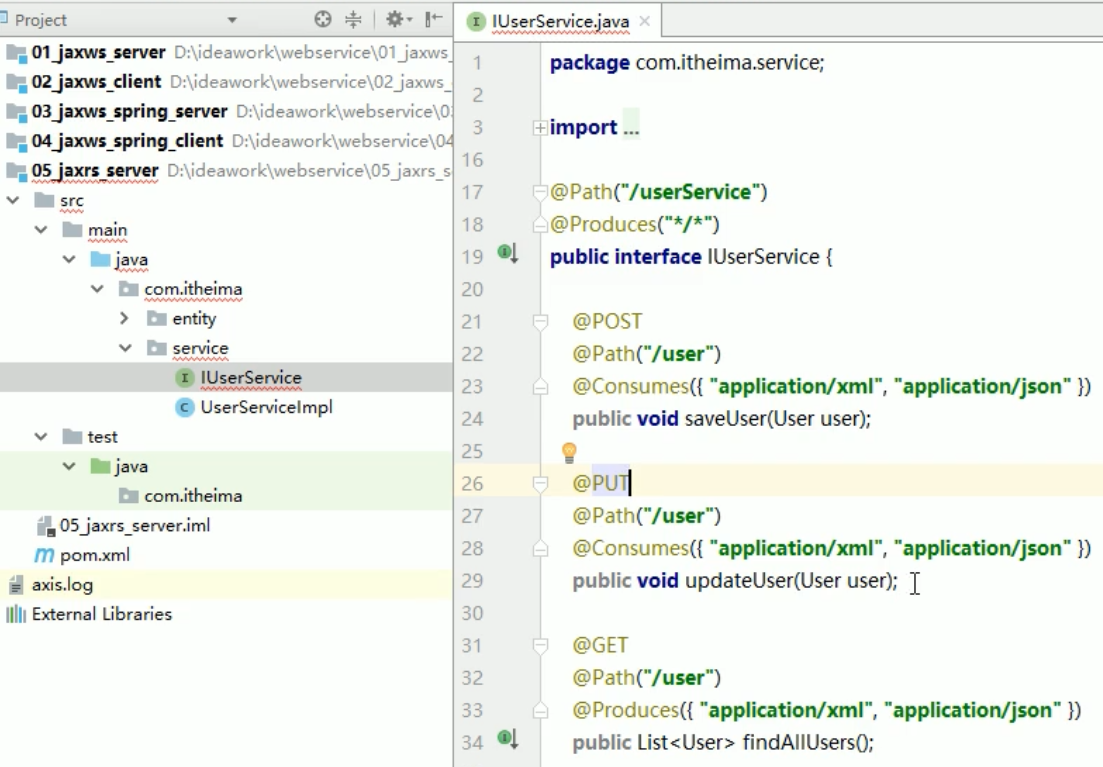Click the axis.log file icon
This screenshot has height=767, width=1103.
[15, 585]
